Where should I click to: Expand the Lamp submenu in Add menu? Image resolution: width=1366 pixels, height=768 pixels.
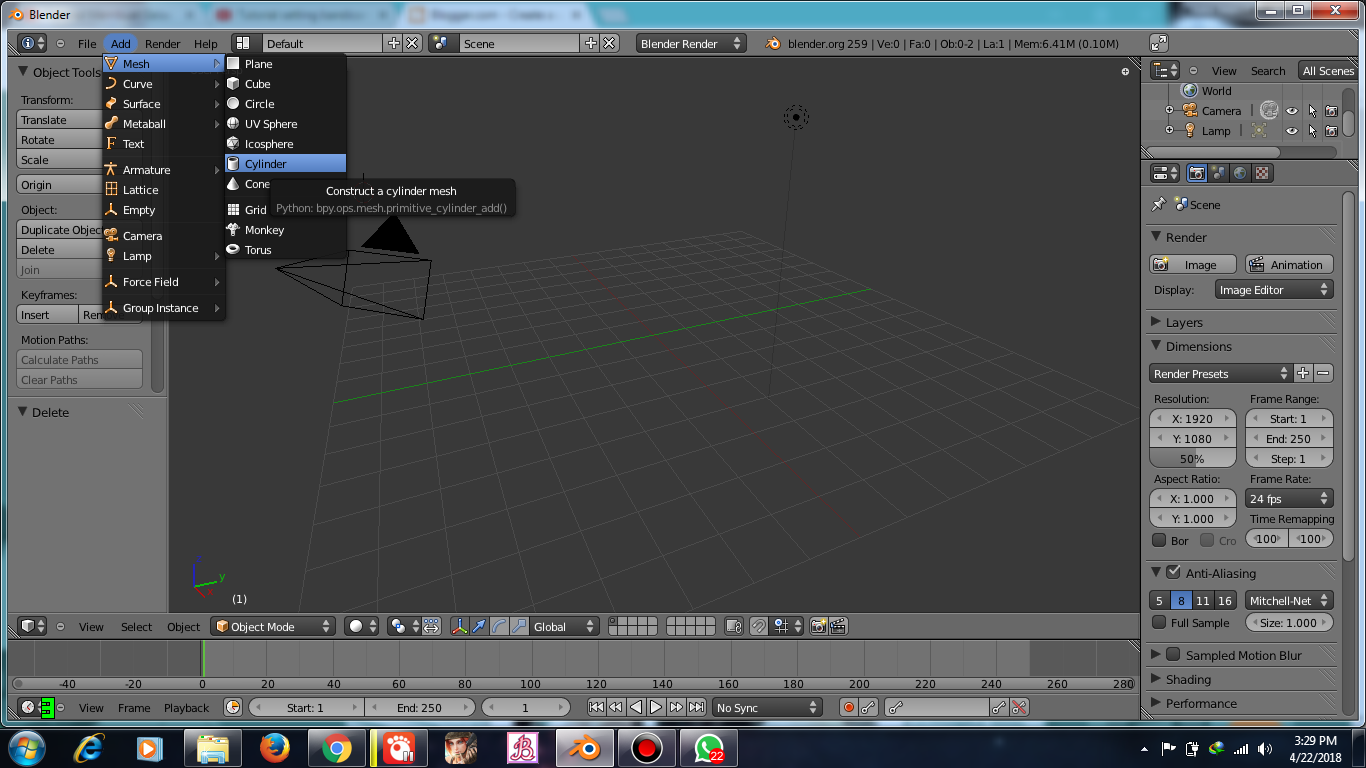point(163,256)
